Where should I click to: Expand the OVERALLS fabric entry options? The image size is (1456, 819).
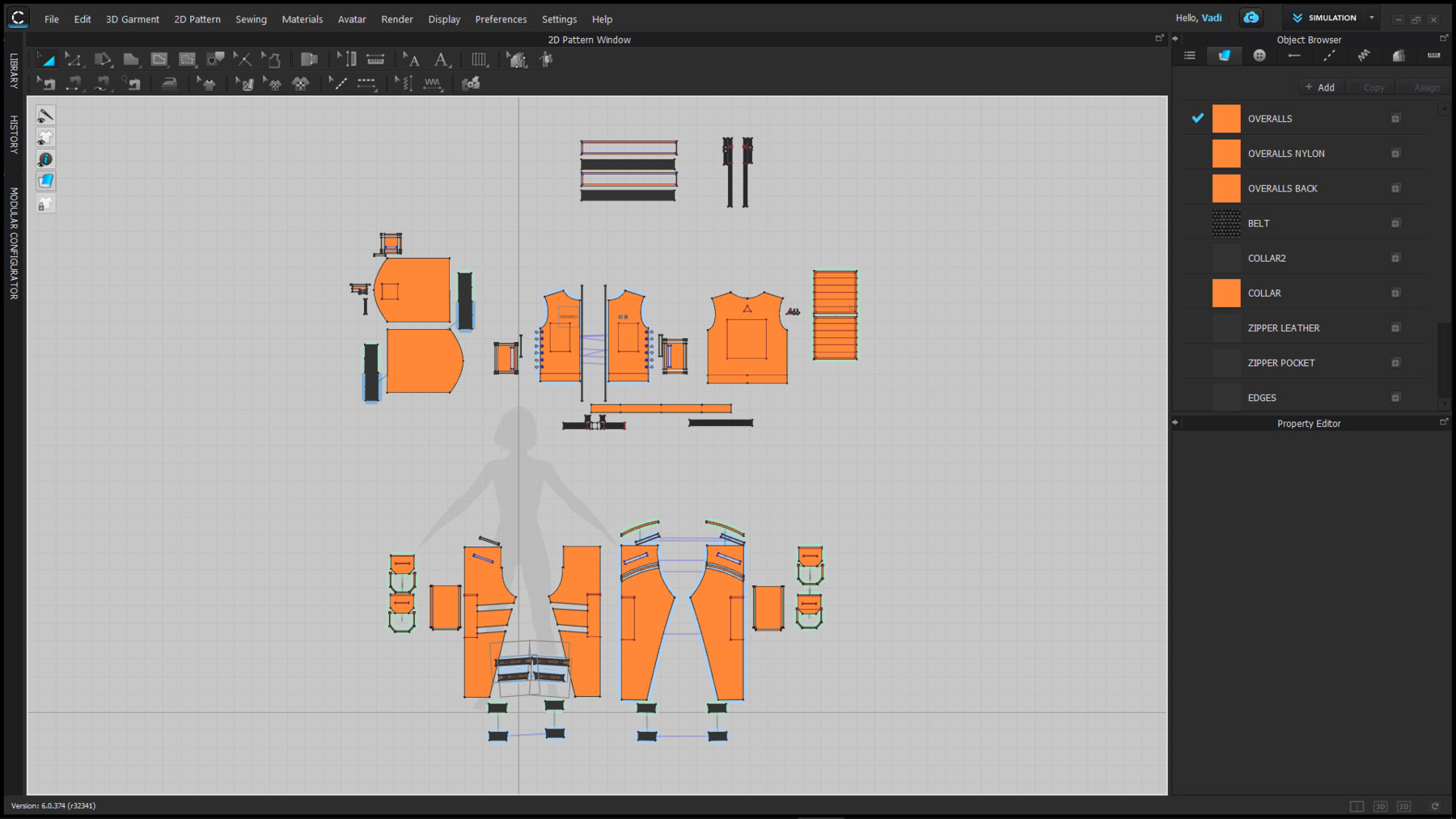coord(1395,119)
